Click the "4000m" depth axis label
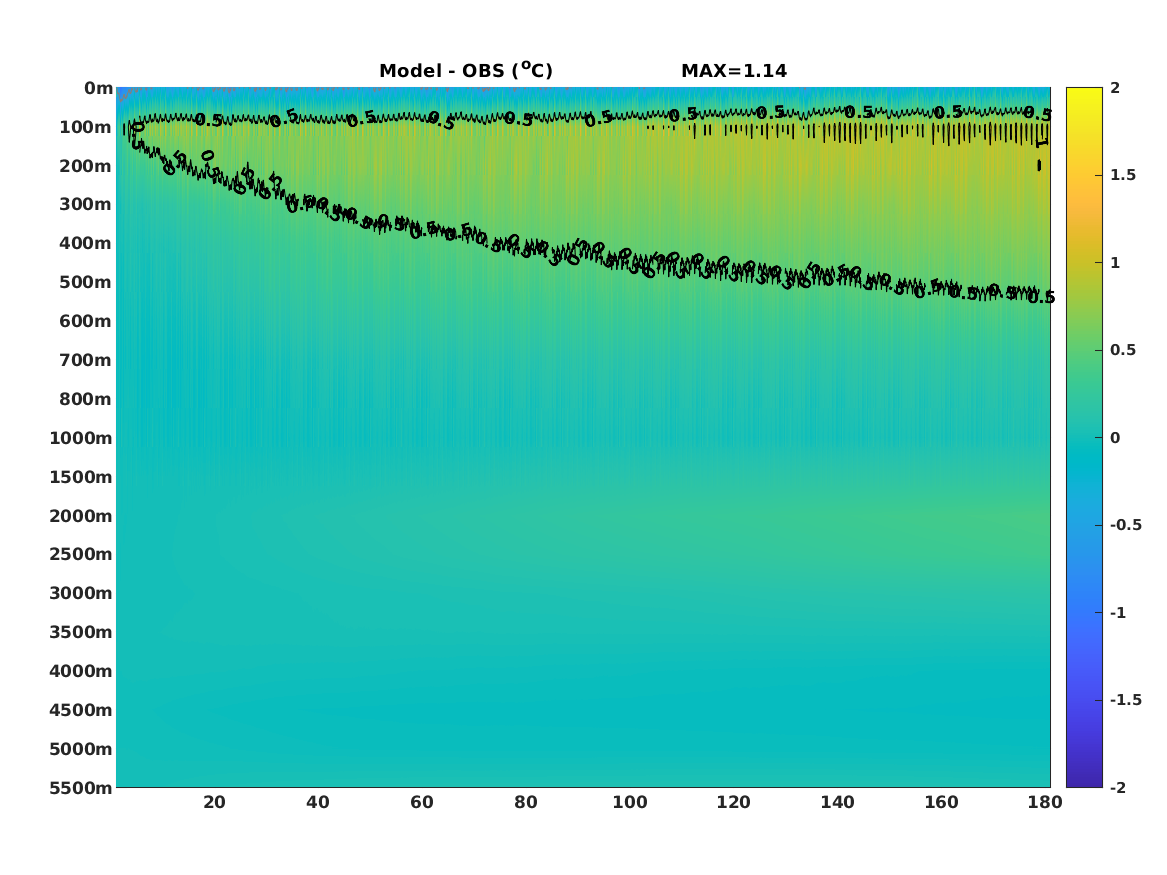Image resolution: width=1167 pixels, height=875 pixels. pos(81,671)
